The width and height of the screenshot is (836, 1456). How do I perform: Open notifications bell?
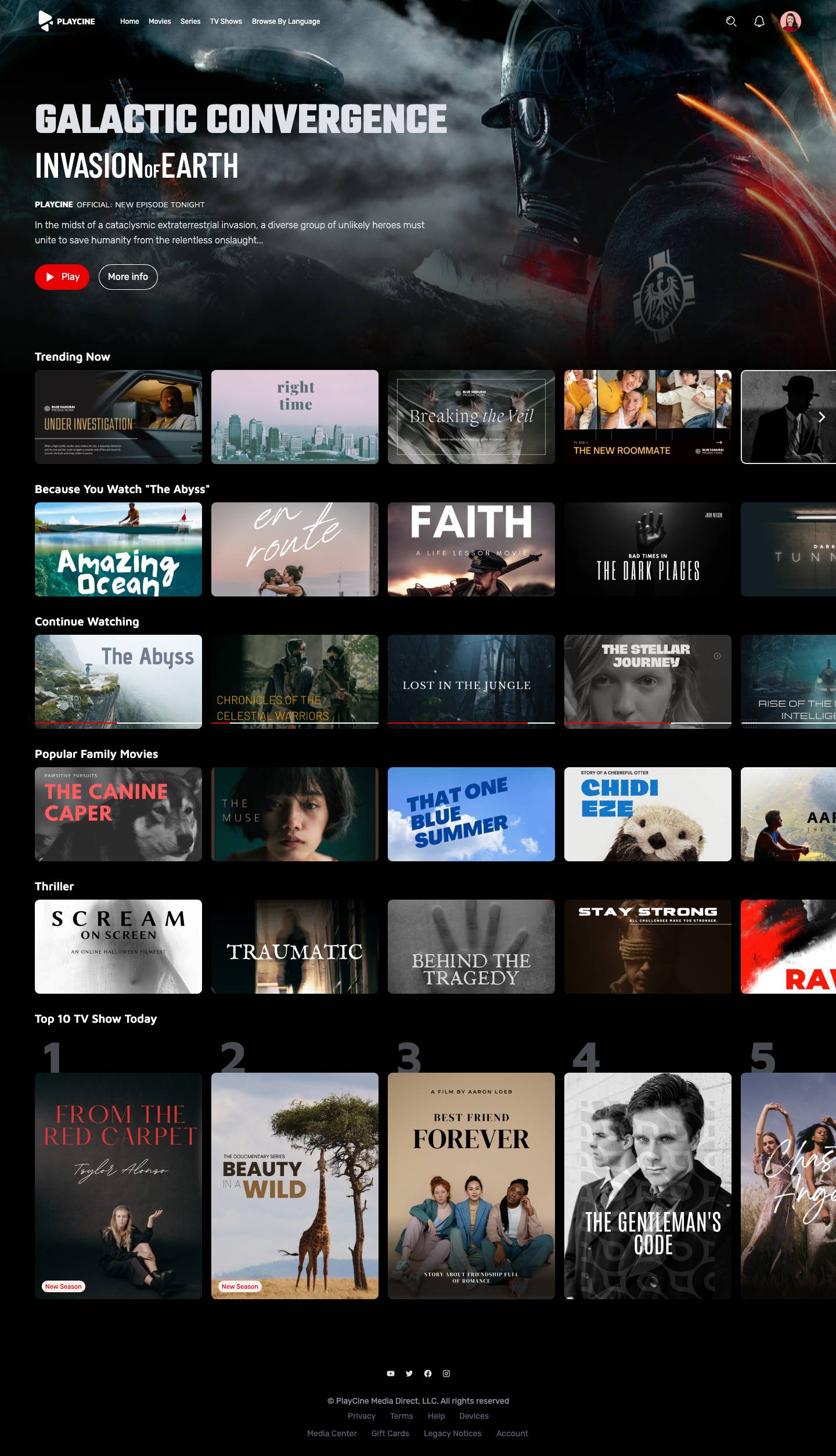pos(759,21)
